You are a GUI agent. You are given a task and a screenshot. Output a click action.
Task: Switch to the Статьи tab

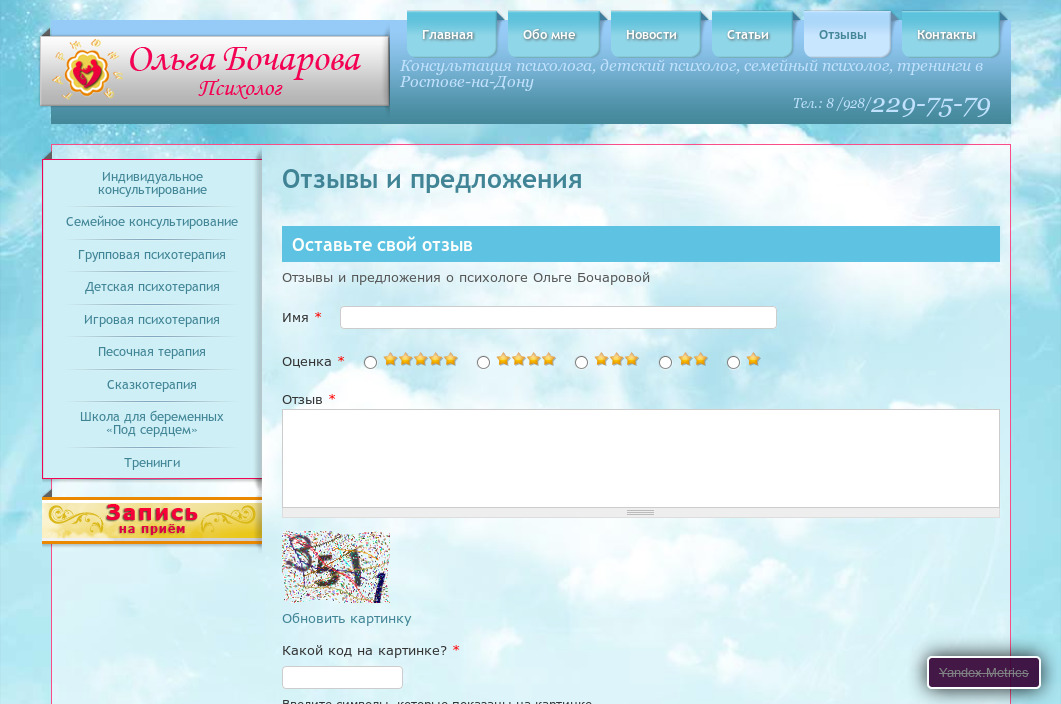[x=748, y=35]
